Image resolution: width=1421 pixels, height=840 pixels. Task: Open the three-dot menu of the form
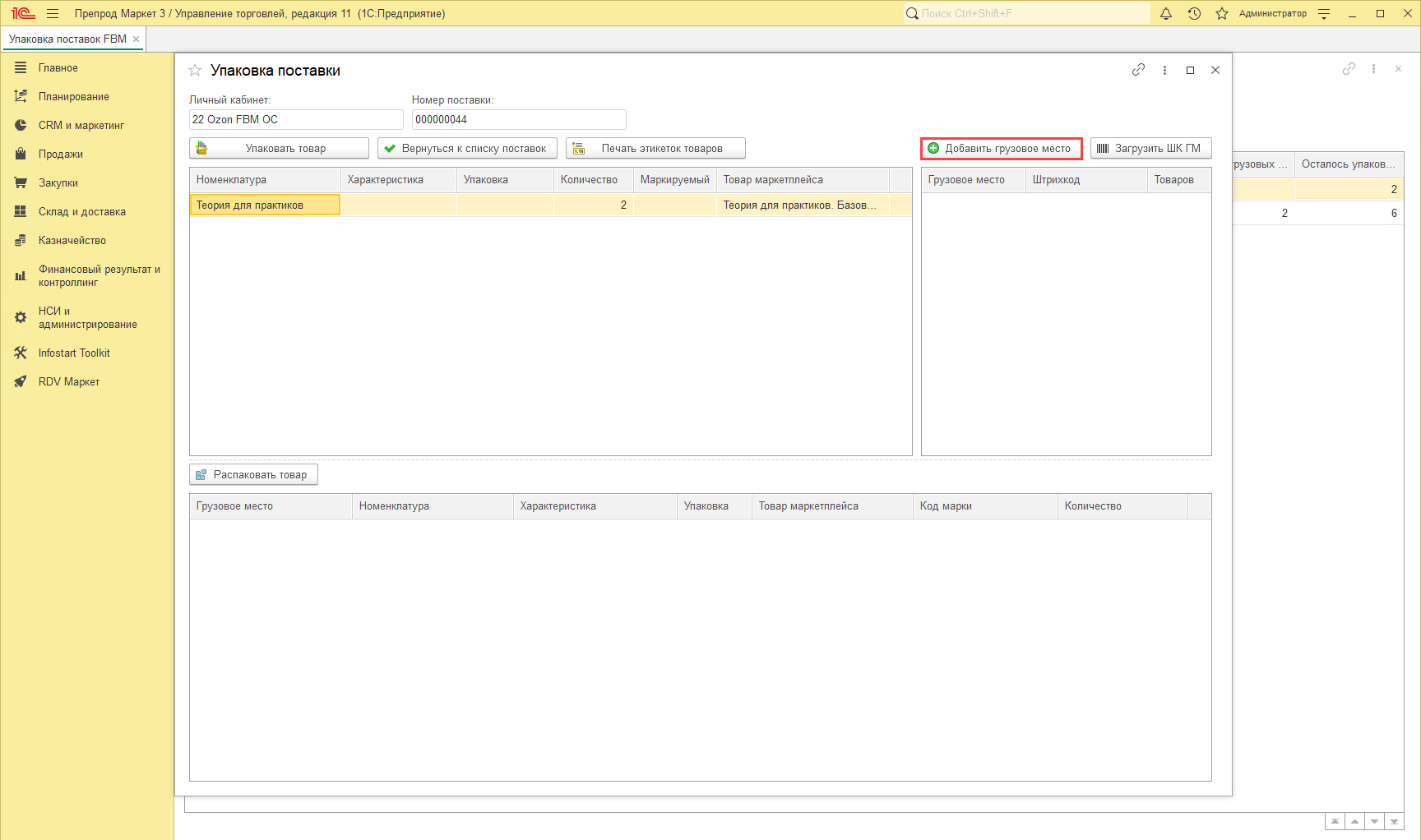point(1164,70)
